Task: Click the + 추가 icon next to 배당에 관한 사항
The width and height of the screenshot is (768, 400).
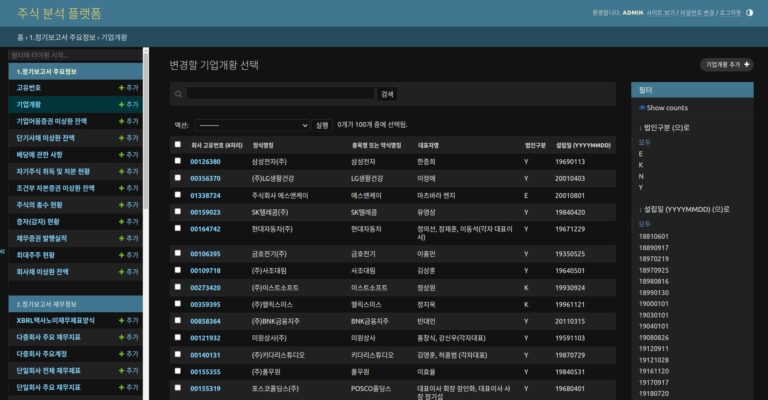Action: click(x=128, y=155)
